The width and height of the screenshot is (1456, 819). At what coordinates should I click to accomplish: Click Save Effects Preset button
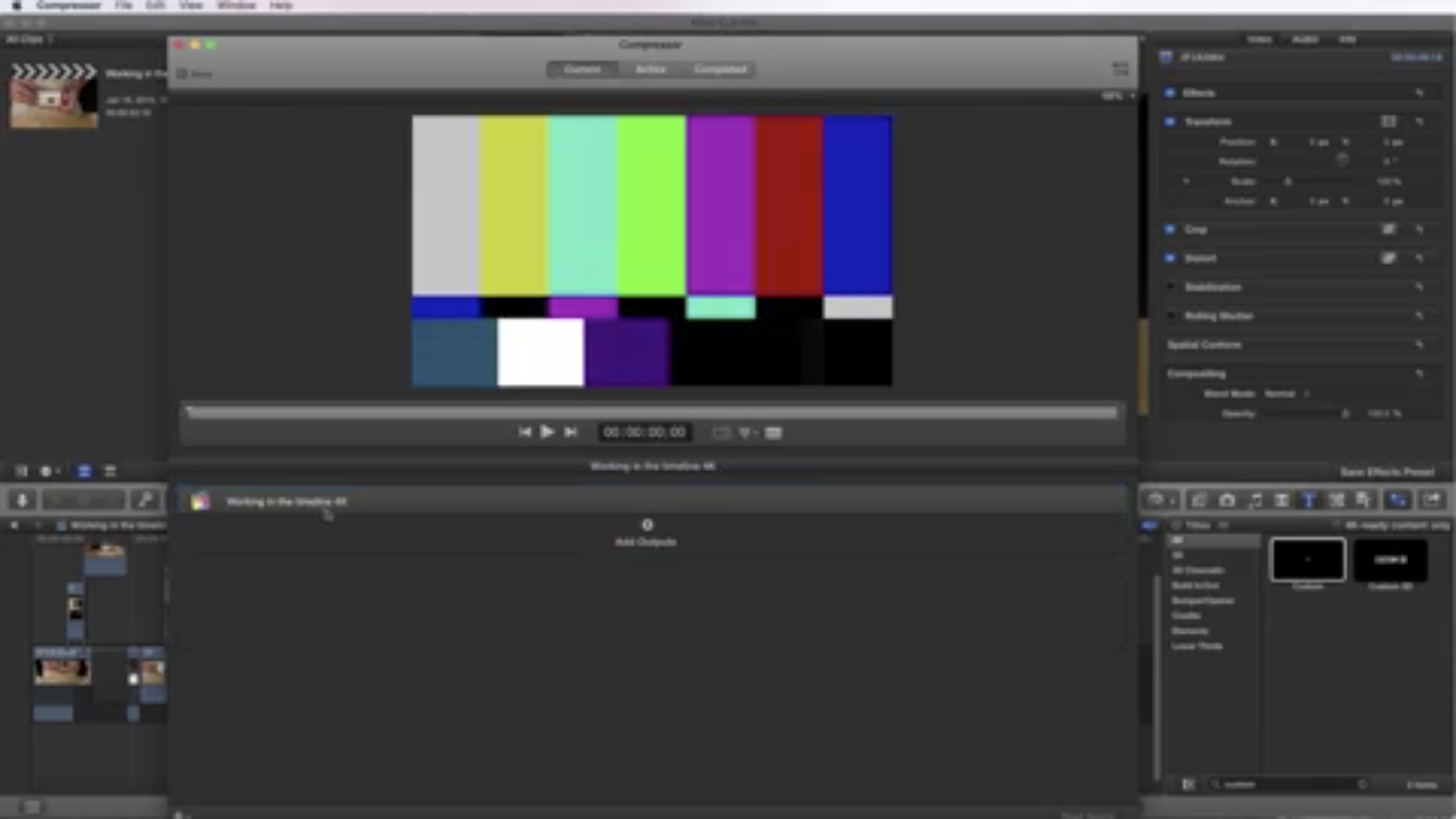point(1387,472)
